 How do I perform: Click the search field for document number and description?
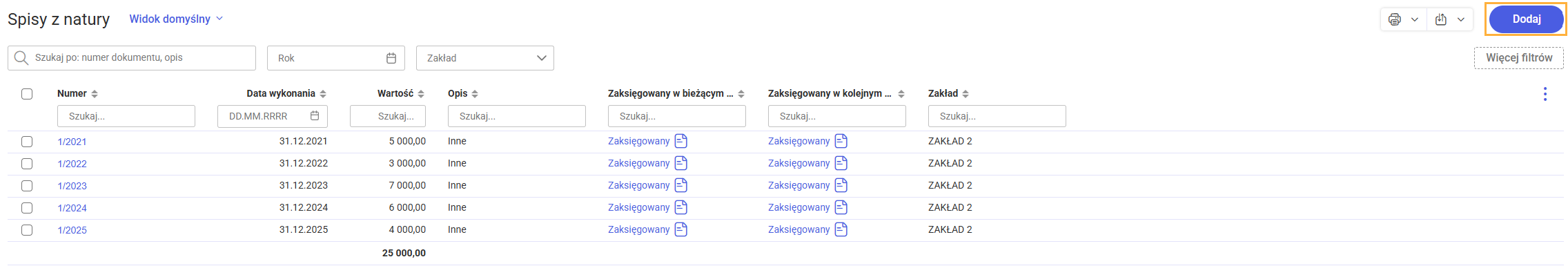(132, 58)
